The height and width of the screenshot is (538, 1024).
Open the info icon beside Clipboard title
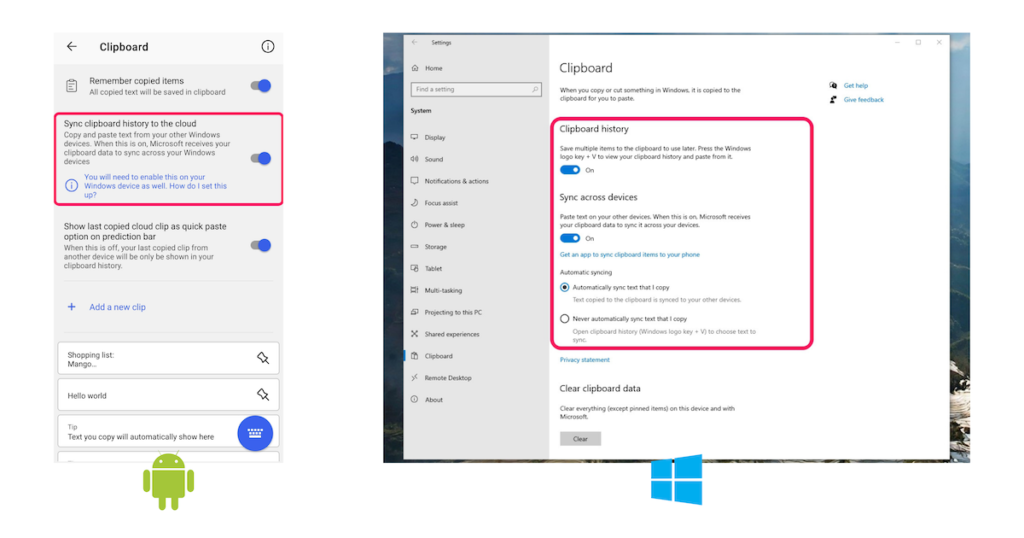point(268,46)
